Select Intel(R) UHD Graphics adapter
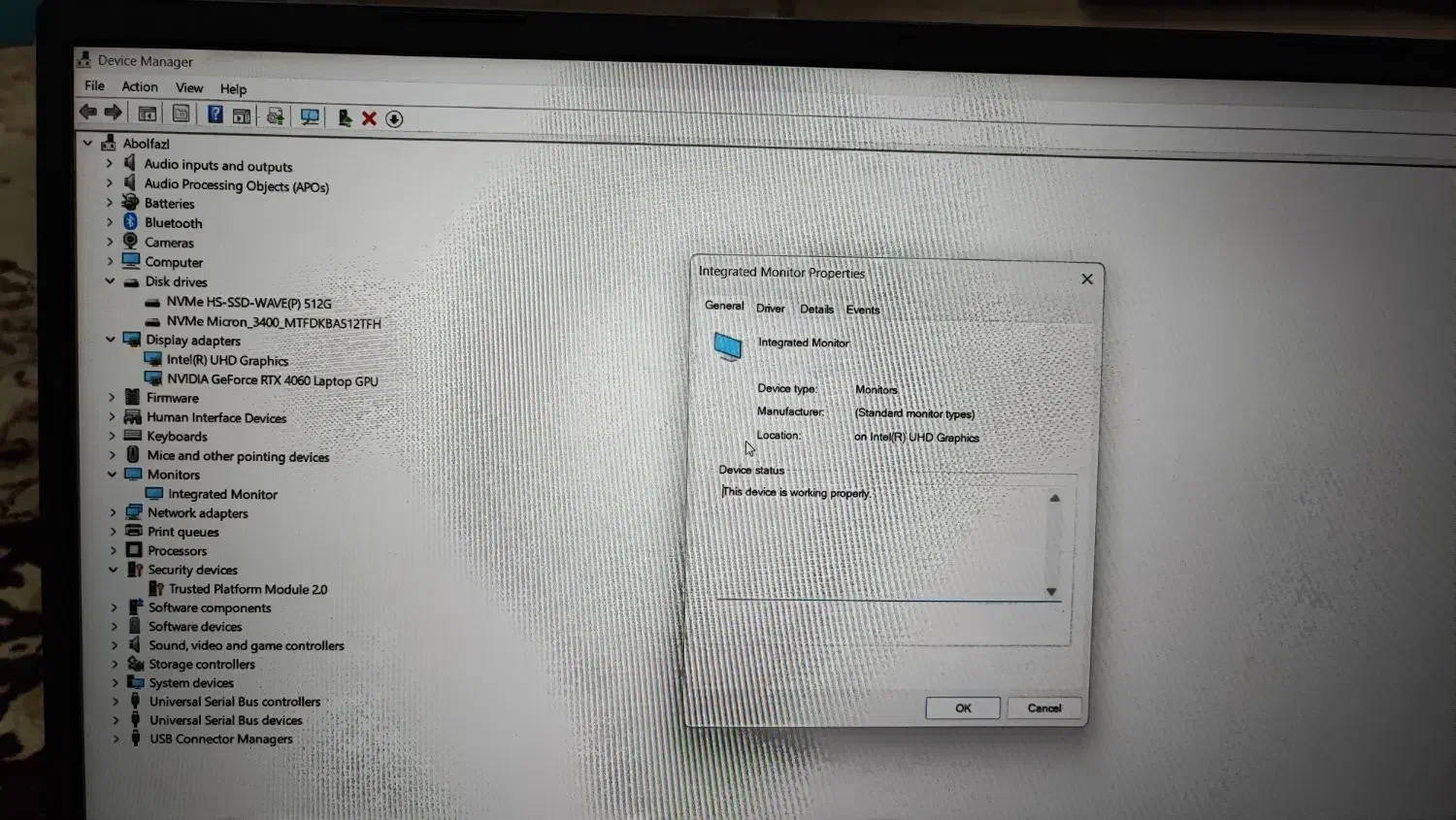The image size is (1456, 820). (x=227, y=360)
